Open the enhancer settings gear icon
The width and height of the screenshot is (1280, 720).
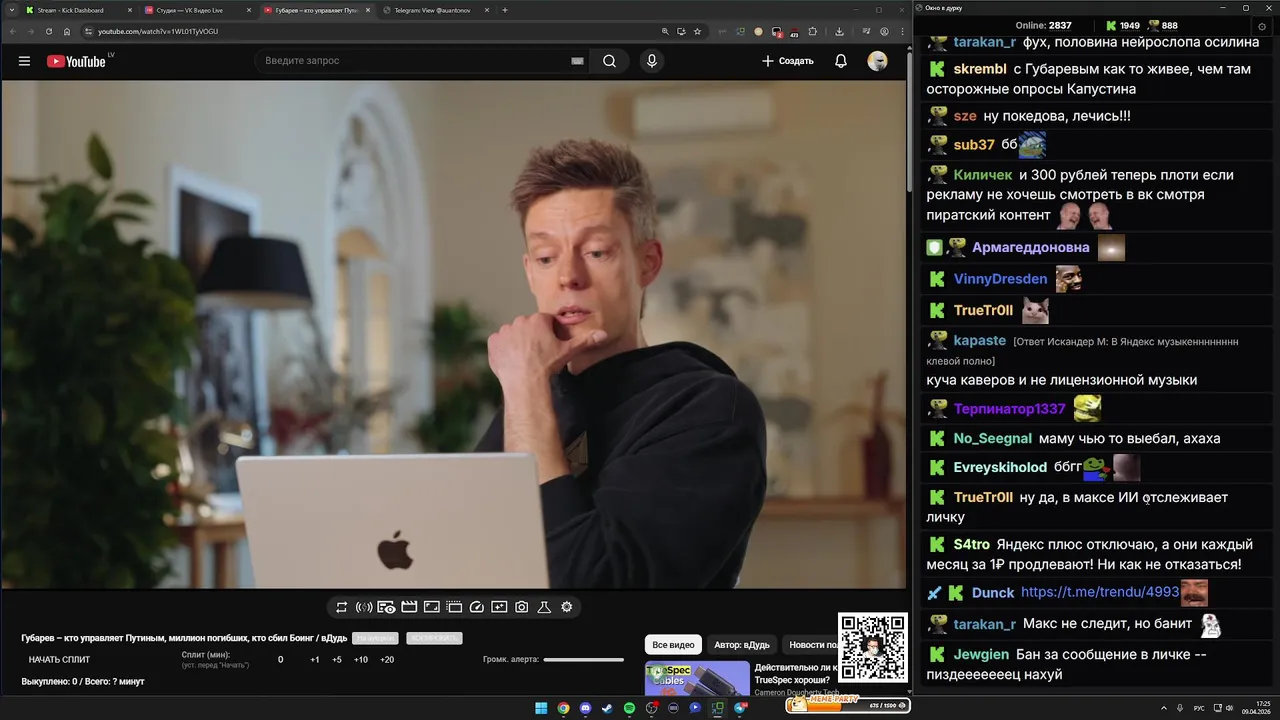pyautogui.click(x=567, y=607)
